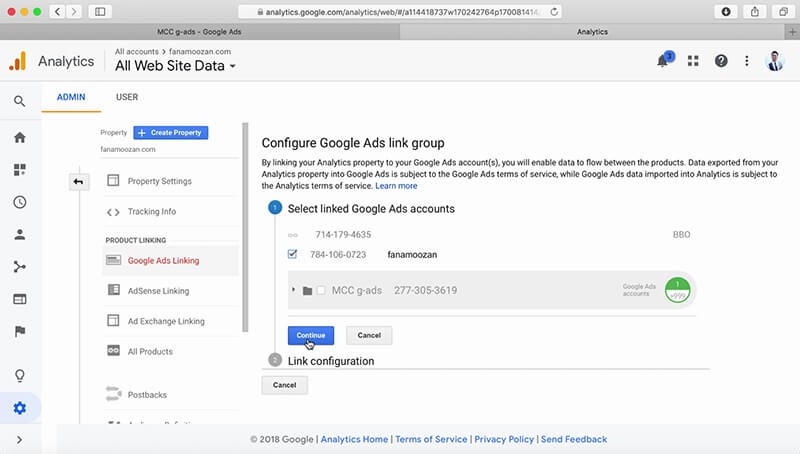
Task: Select the MCC g-ads Google Ads browser tab
Action: [x=199, y=32]
